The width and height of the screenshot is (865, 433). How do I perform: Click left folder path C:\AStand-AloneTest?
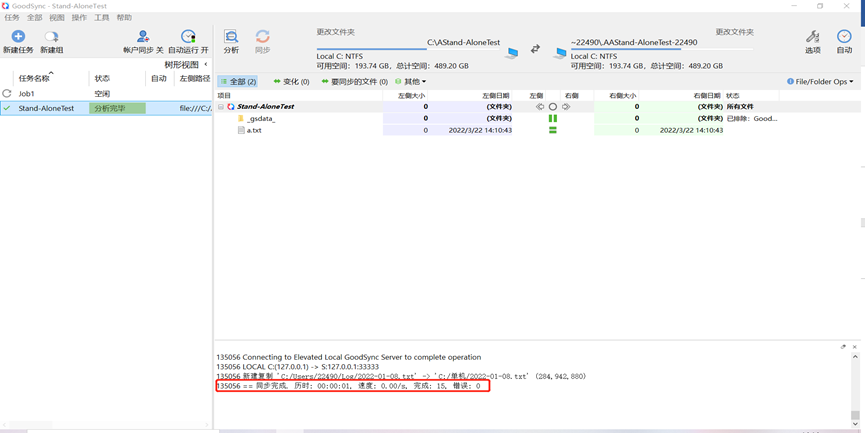463,42
